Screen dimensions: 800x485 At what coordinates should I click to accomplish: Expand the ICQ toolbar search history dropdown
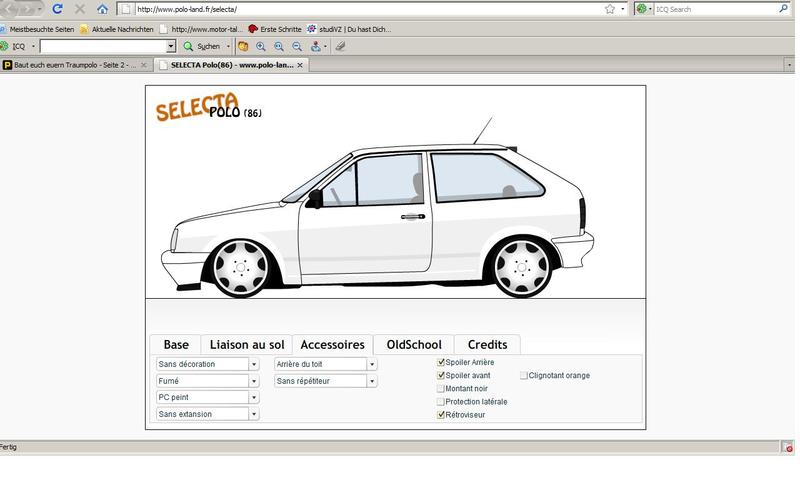tap(171, 46)
